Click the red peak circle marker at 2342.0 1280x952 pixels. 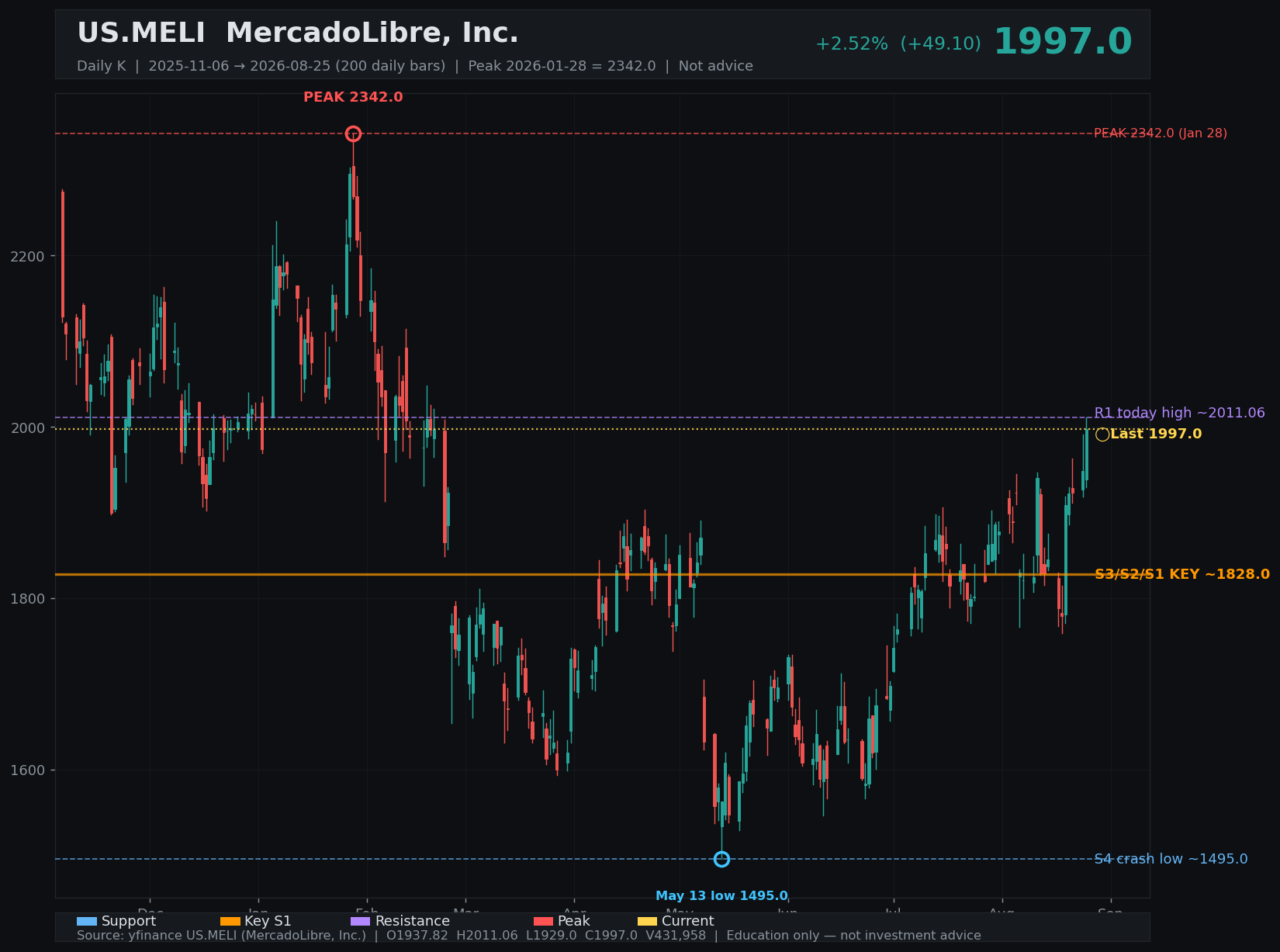[x=353, y=133]
